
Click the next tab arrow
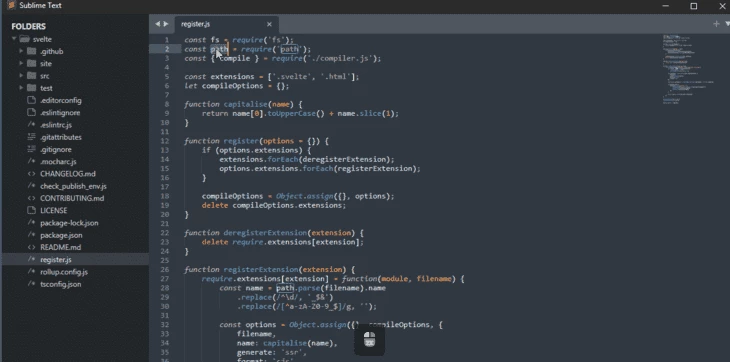click(166, 24)
